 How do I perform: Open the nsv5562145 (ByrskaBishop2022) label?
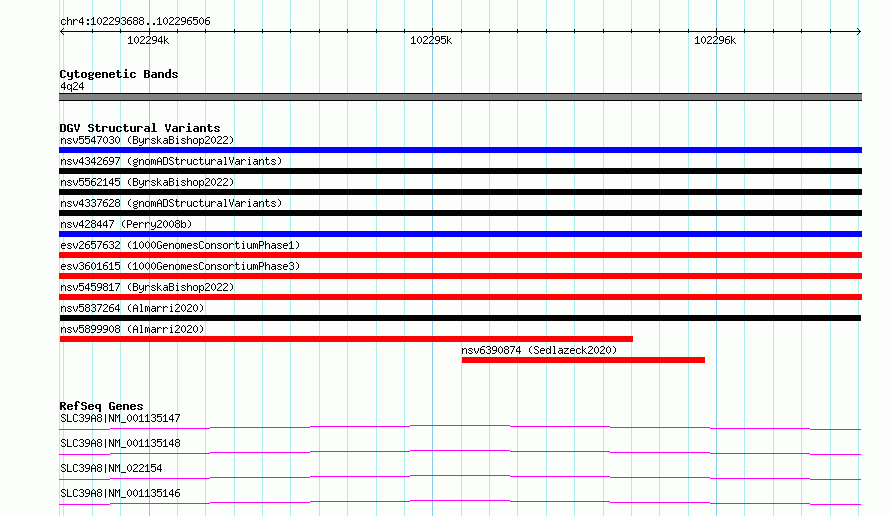(x=147, y=182)
